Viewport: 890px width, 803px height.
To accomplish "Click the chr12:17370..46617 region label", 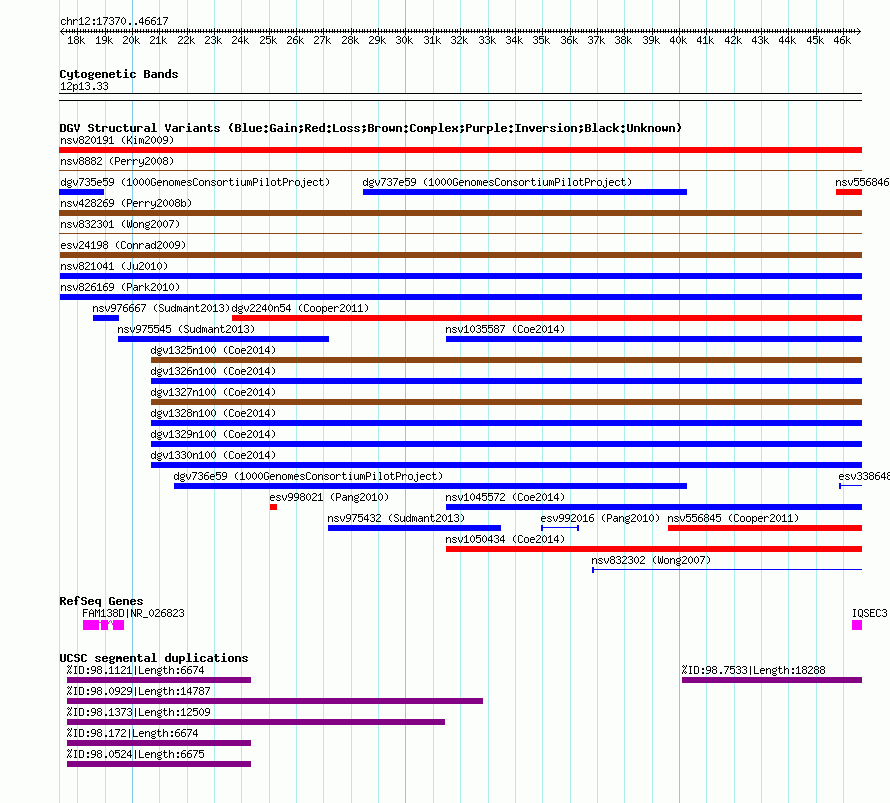I will pyautogui.click(x=115, y=22).
